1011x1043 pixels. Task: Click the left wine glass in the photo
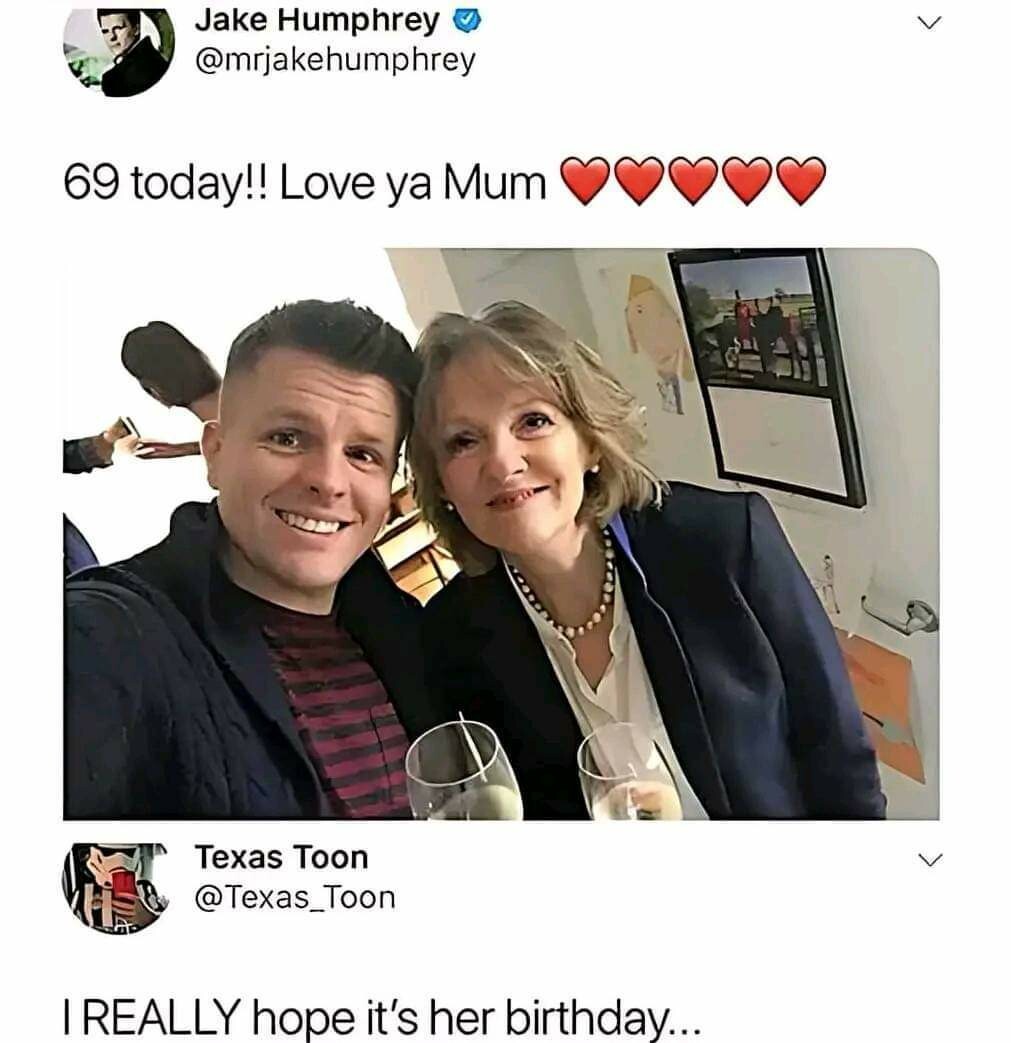pyautogui.click(x=462, y=770)
